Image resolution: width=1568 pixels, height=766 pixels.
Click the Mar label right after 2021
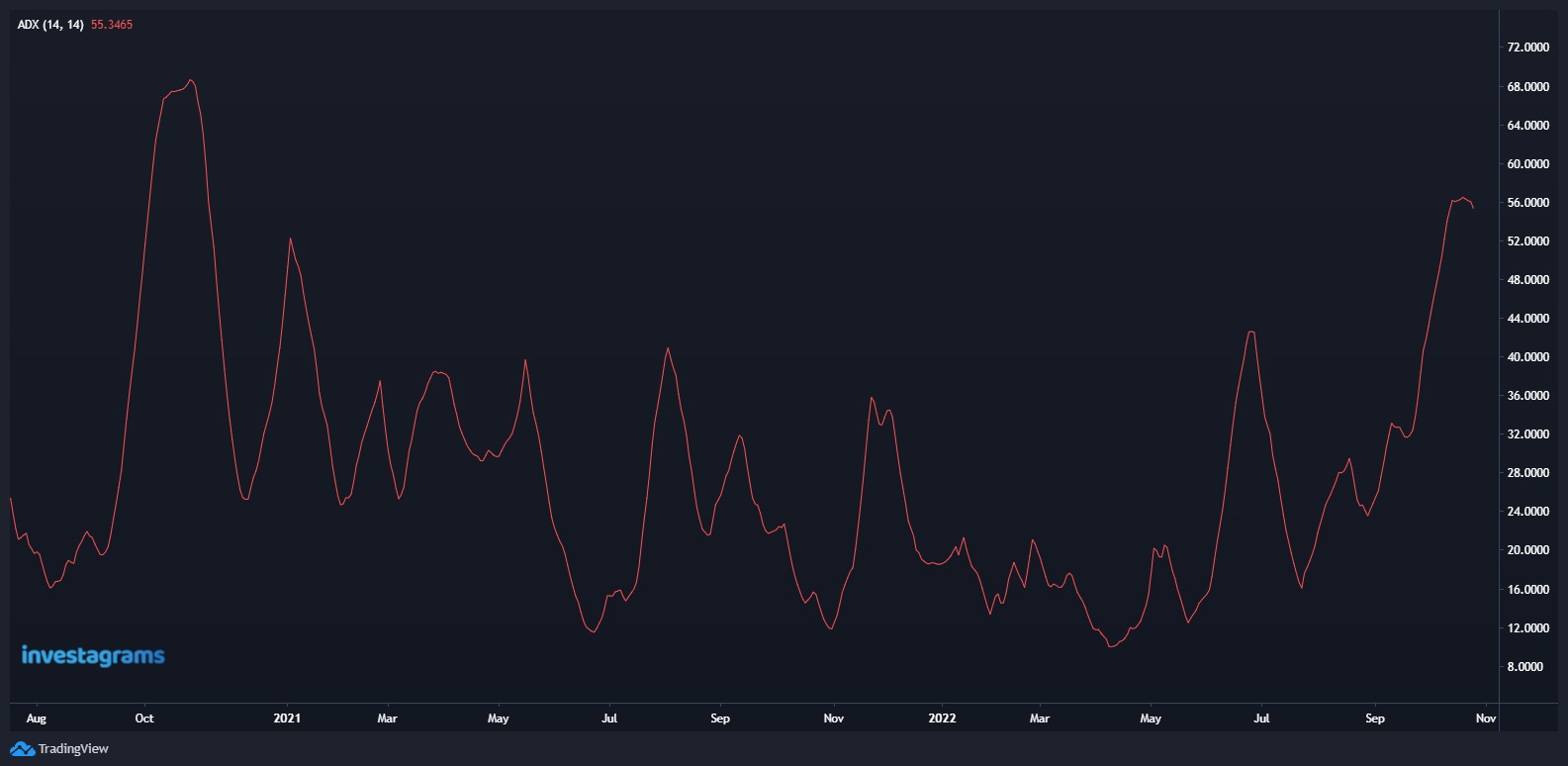[x=387, y=718]
